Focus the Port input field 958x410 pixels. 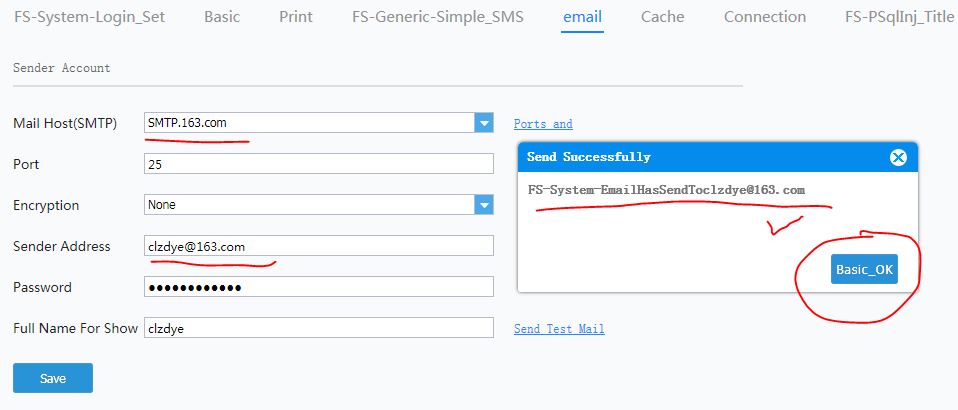coord(318,164)
